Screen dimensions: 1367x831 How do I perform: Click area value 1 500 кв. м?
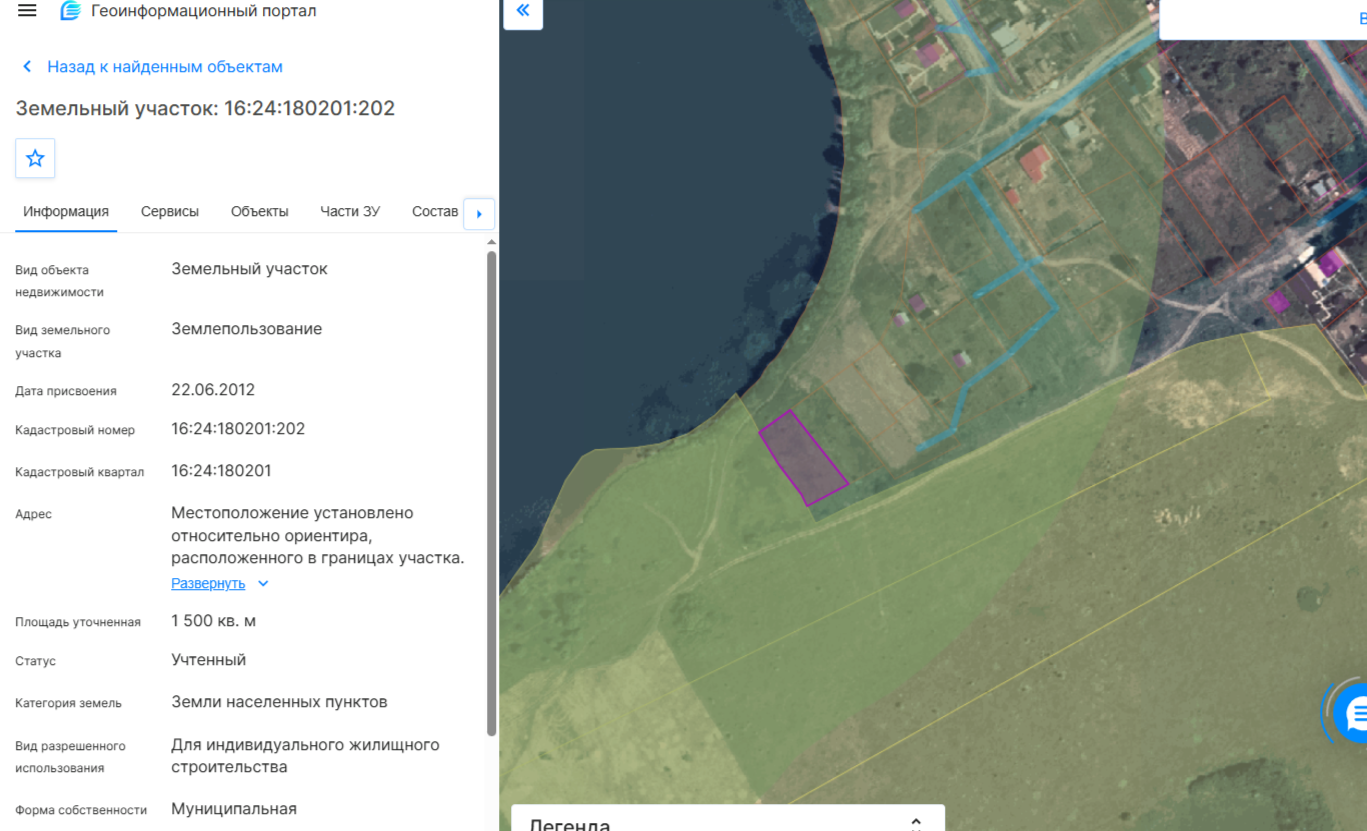[213, 621]
